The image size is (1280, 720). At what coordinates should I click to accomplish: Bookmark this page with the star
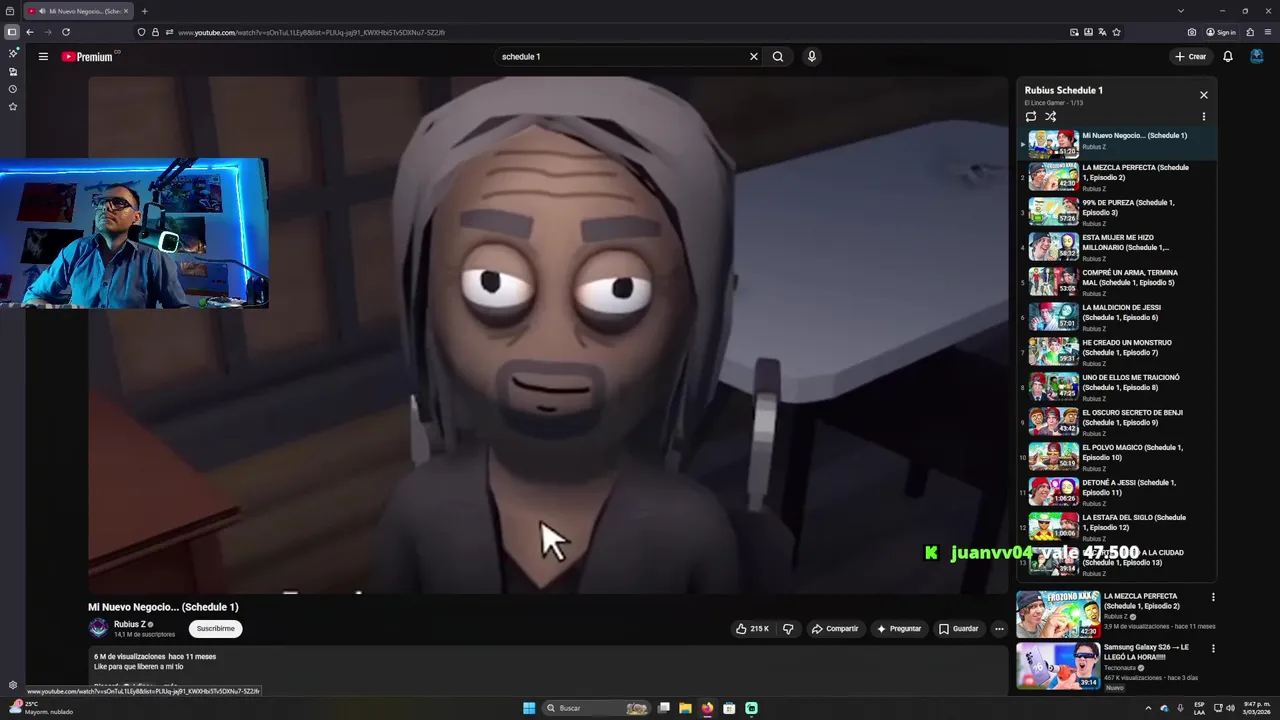(1117, 32)
